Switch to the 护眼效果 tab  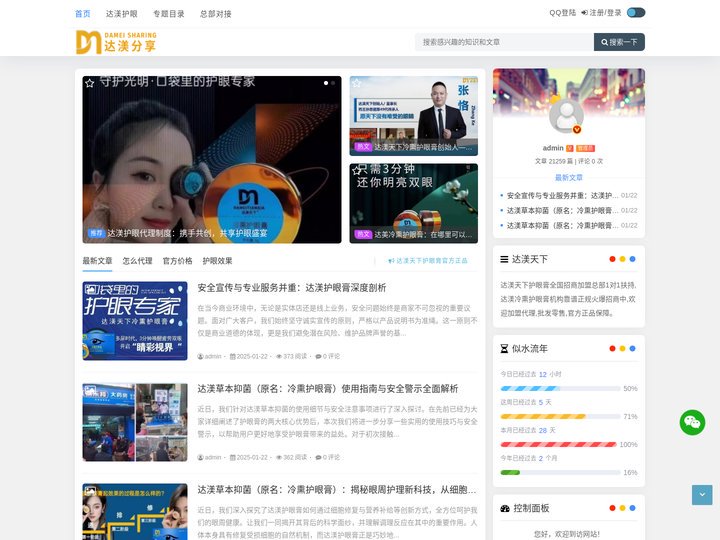pyautogui.click(x=217, y=261)
